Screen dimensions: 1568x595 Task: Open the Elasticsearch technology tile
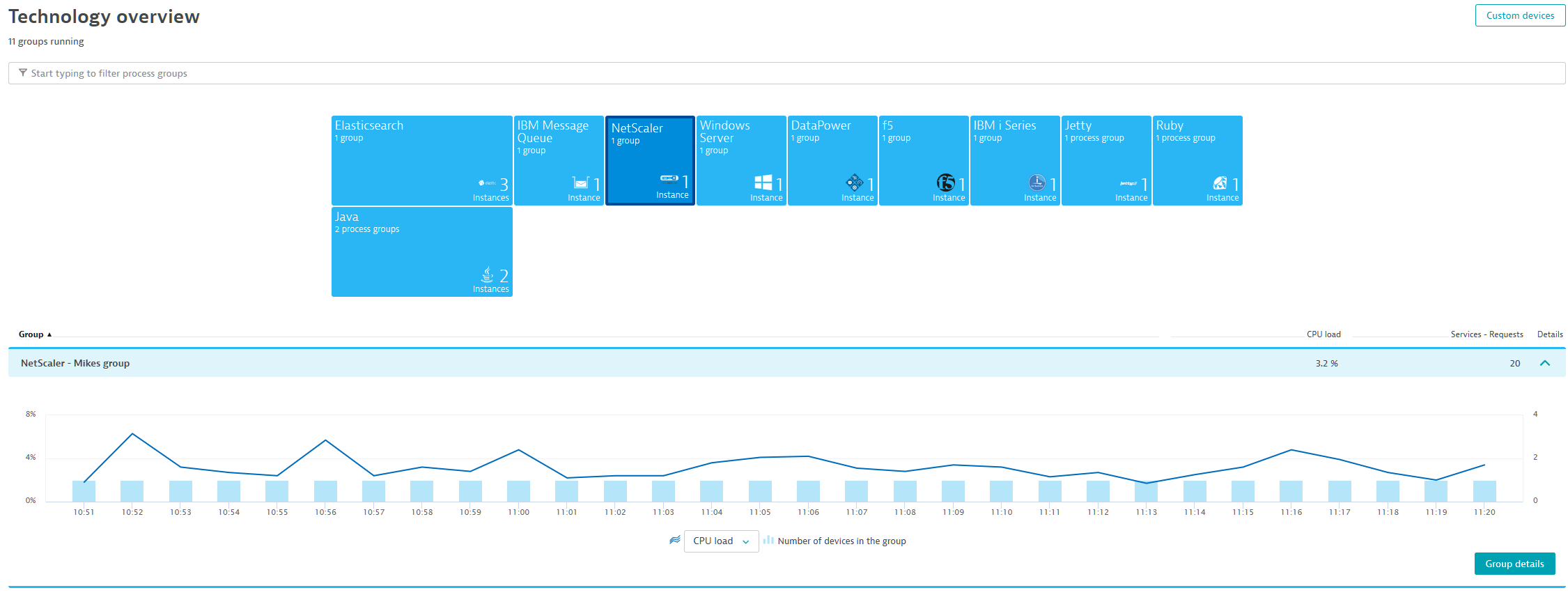point(422,160)
